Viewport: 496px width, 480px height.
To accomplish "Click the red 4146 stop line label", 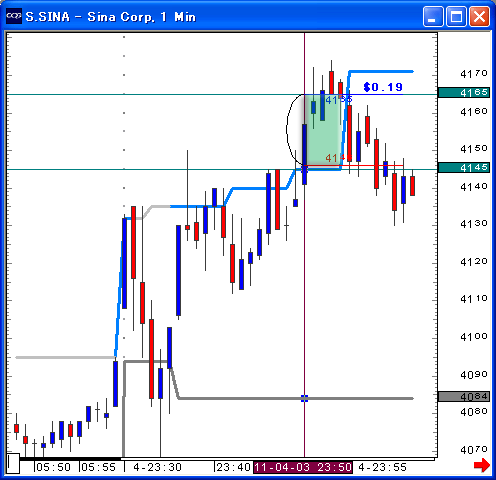I will coord(338,158).
